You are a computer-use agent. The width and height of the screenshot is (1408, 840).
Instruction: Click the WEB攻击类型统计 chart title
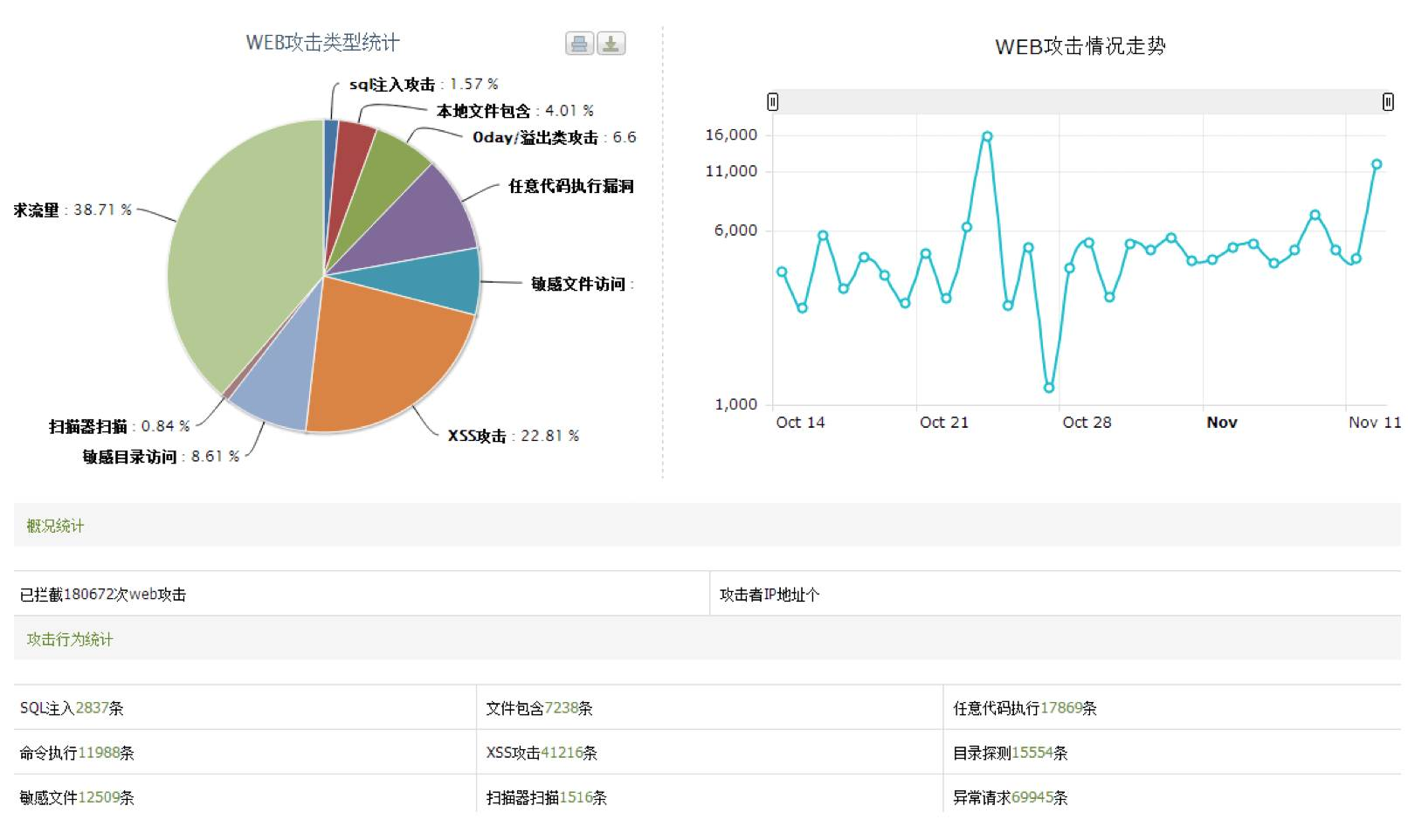tap(322, 43)
